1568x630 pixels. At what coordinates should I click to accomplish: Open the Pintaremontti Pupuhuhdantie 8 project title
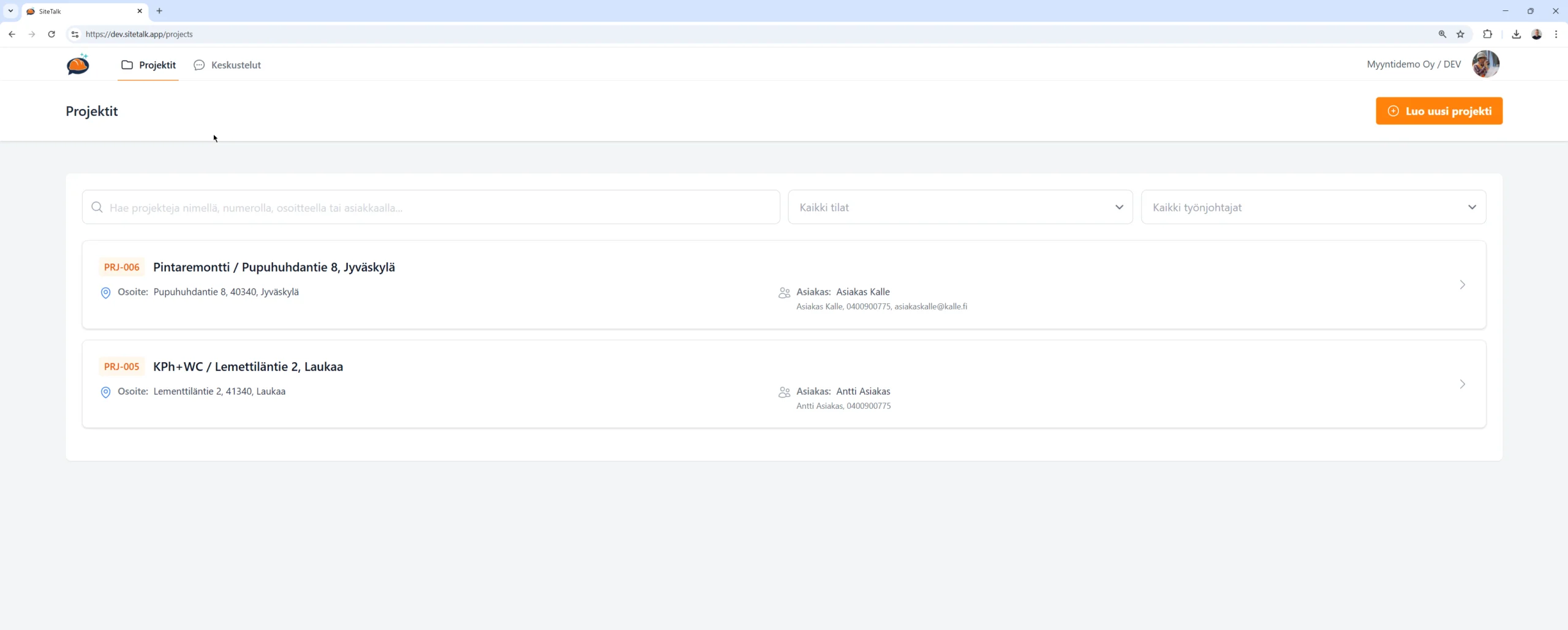[274, 267]
